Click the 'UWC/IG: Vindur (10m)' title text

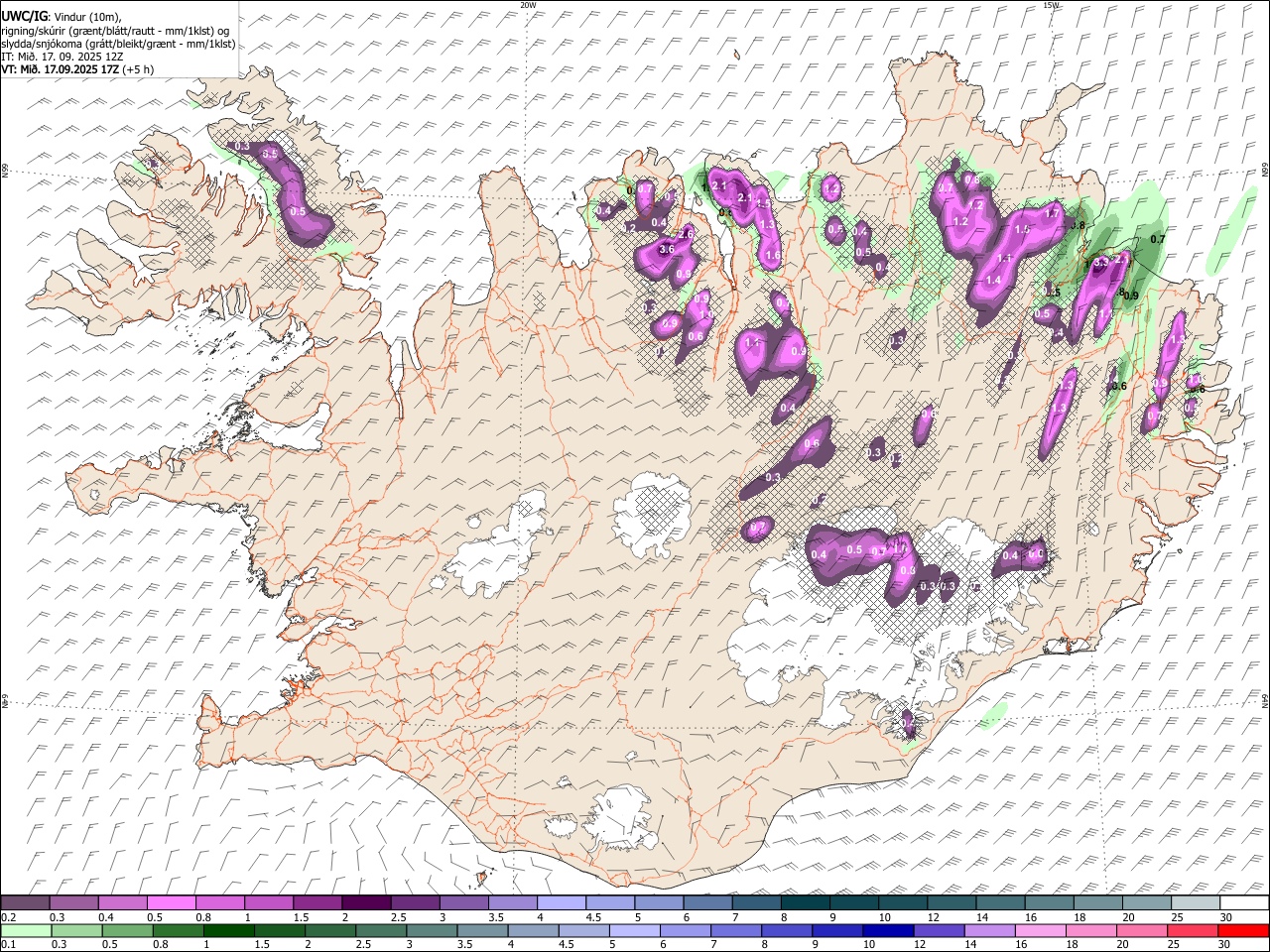(61, 17)
